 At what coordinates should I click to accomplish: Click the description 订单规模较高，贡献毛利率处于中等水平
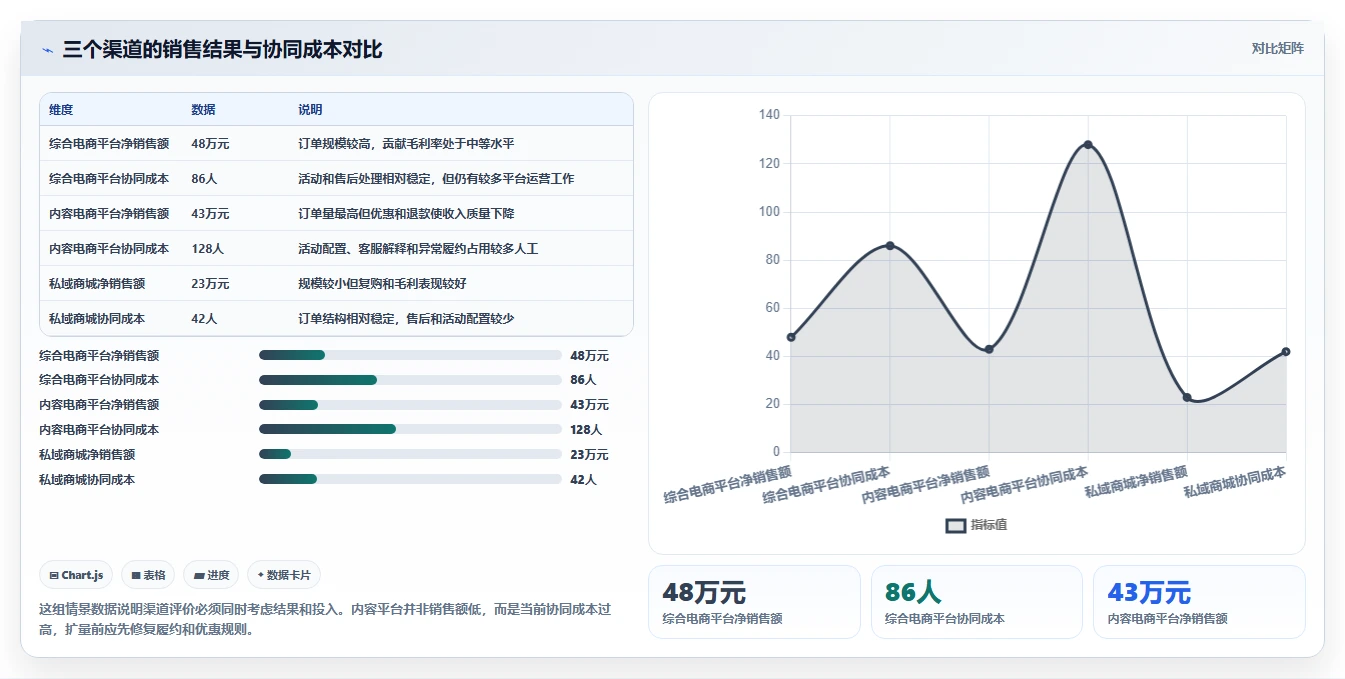(x=406, y=144)
